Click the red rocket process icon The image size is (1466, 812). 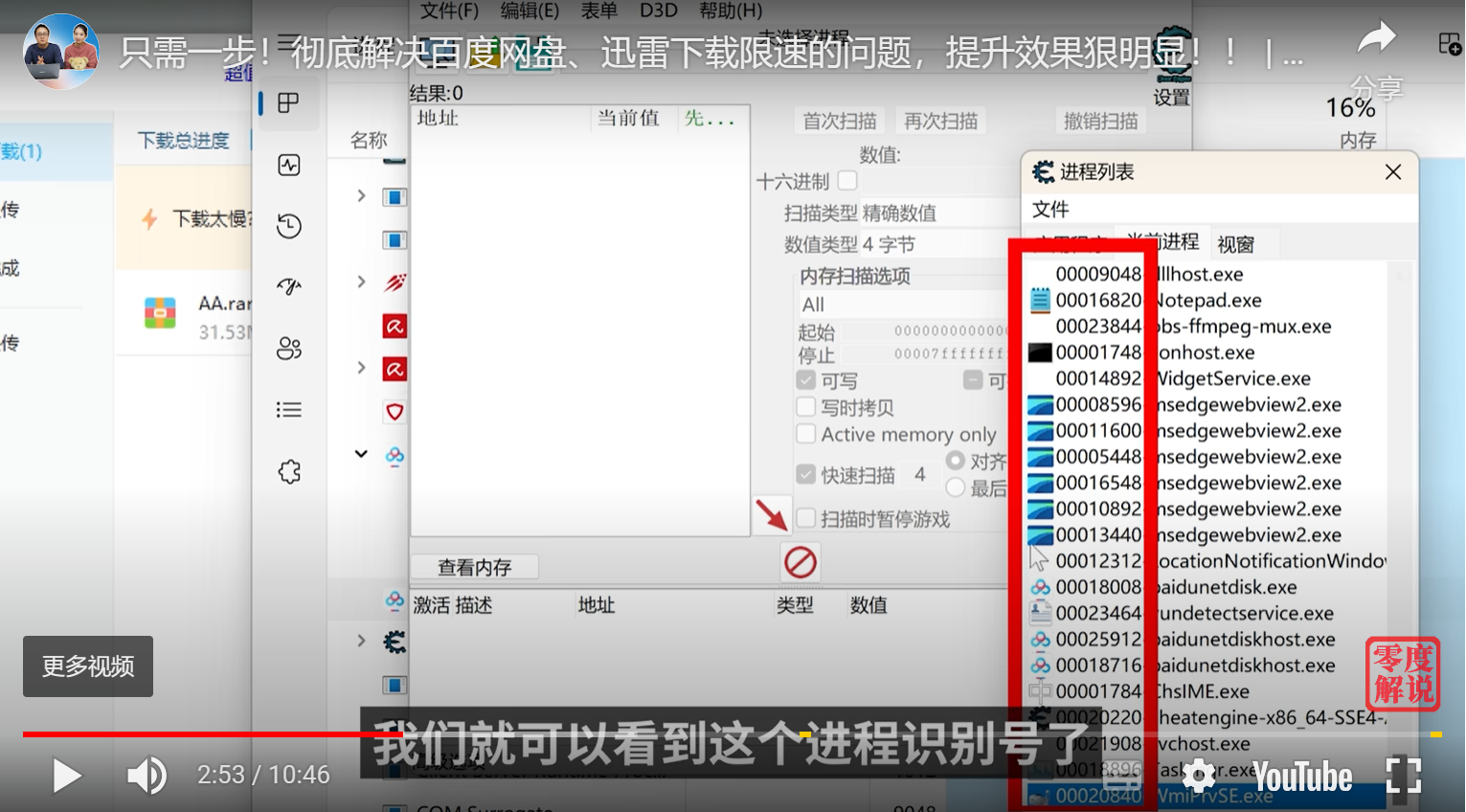tap(395, 283)
